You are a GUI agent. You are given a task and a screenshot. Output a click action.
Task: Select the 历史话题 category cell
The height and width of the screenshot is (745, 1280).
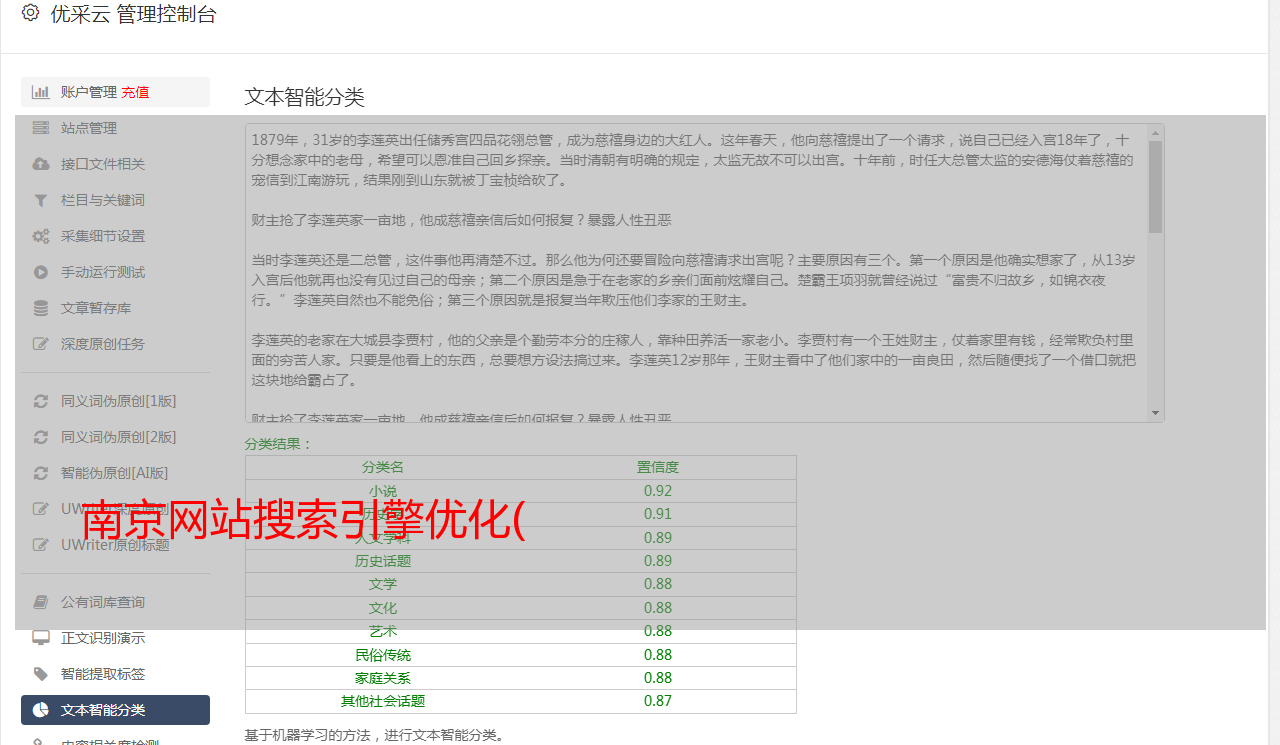coord(383,561)
